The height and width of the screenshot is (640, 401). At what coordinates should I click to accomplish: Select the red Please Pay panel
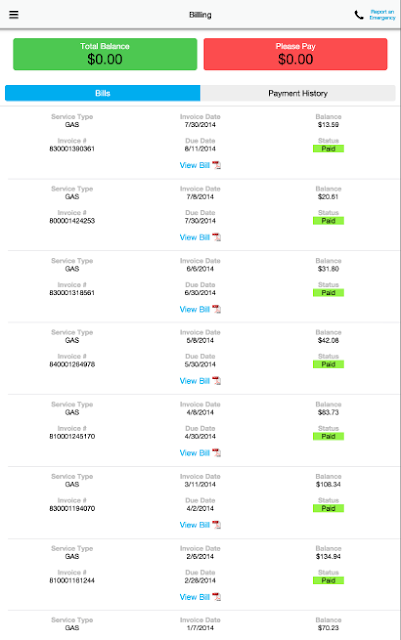coord(295,54)
